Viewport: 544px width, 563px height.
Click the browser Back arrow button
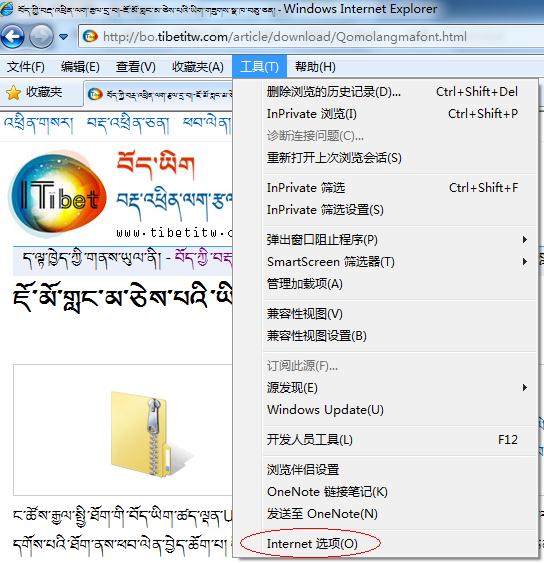pos(13,37)
